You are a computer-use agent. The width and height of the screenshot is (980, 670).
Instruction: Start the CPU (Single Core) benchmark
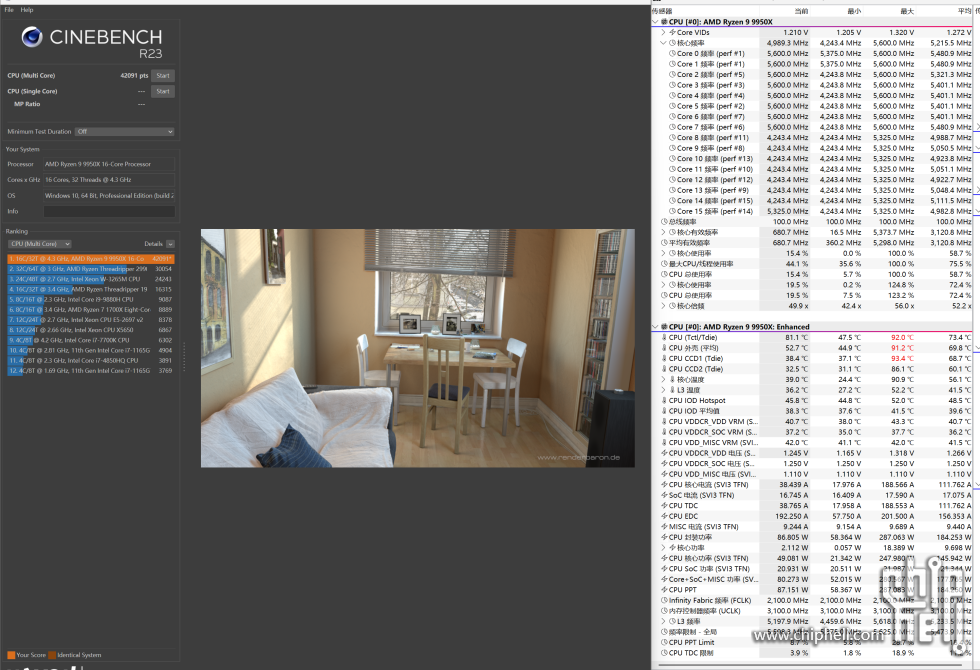click(163, 91)
